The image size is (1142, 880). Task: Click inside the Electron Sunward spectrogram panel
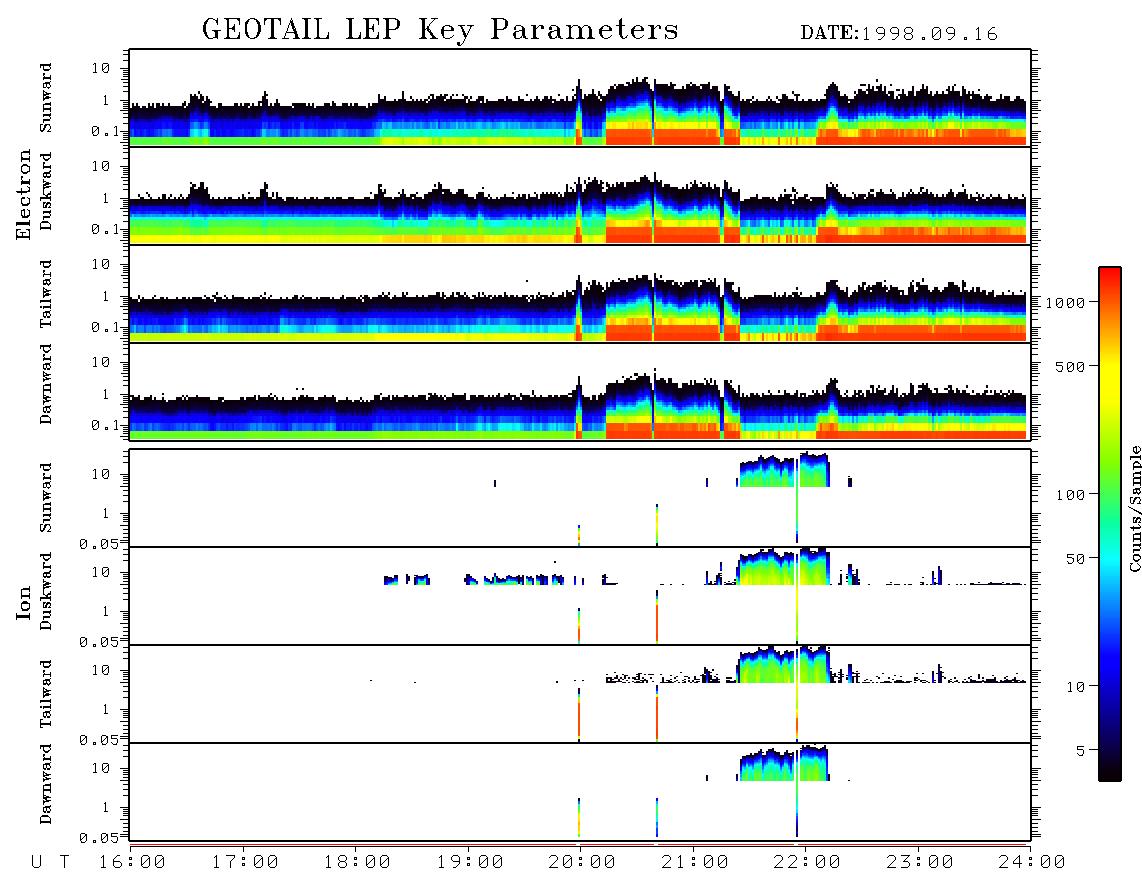pyautogui.click(x=580, y=98)
